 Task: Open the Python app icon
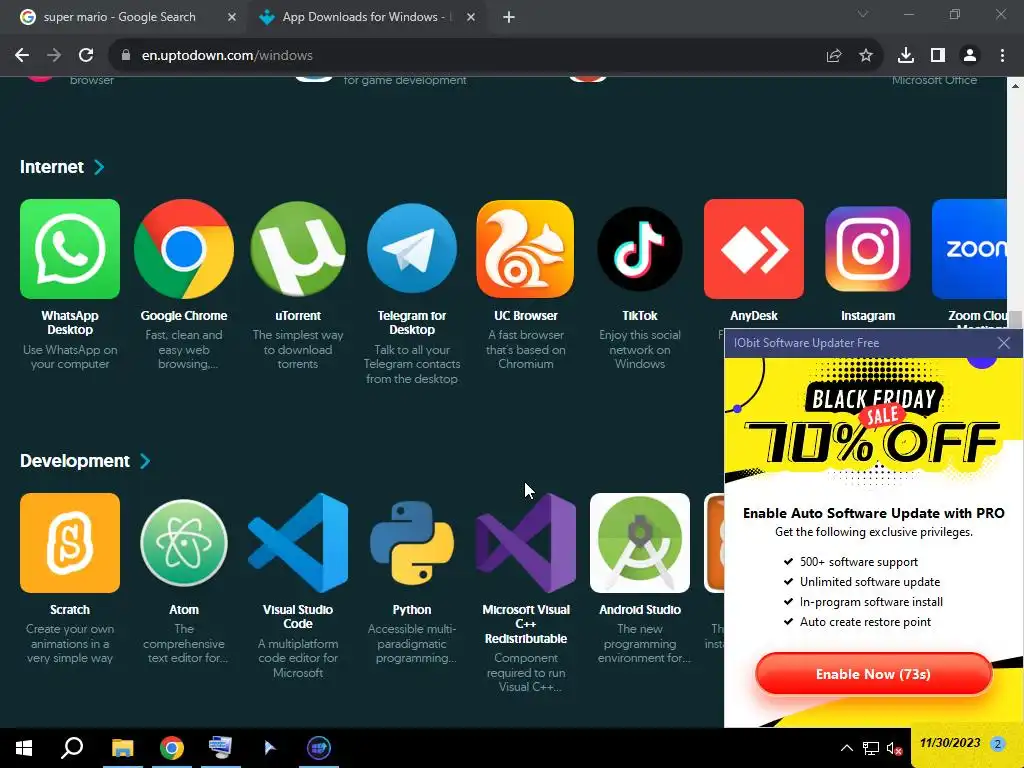pos(411,543)
